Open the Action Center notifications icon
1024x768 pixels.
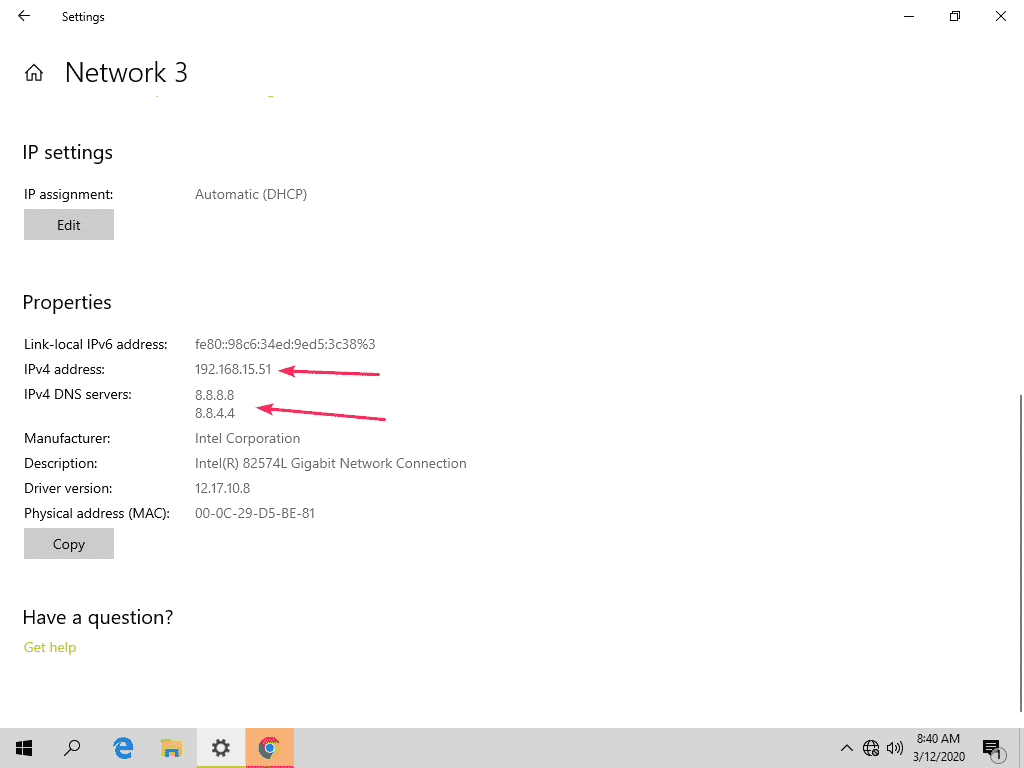point(993,749)
